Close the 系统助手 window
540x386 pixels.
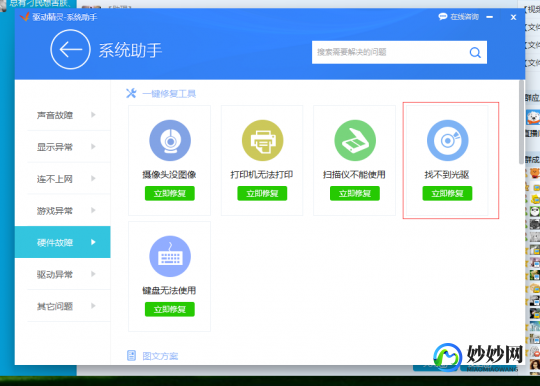[513, 17]
